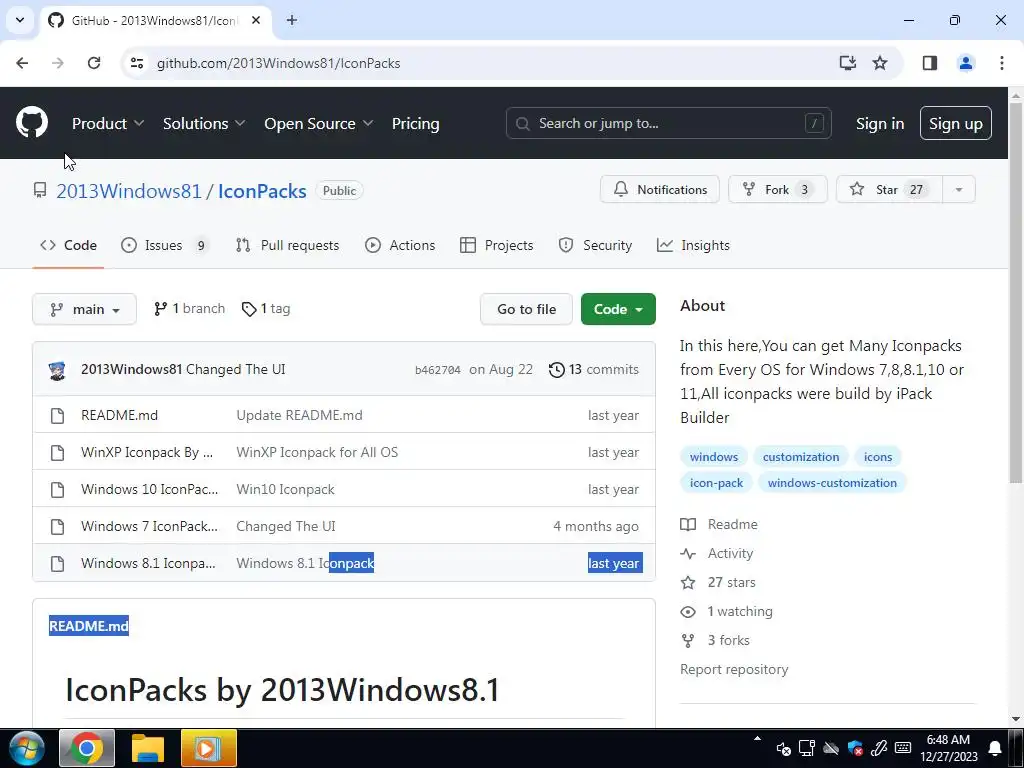The image size is (1024, 768).
Task: Open the Chrome three-dot menu
Action: pos(1002,63)
